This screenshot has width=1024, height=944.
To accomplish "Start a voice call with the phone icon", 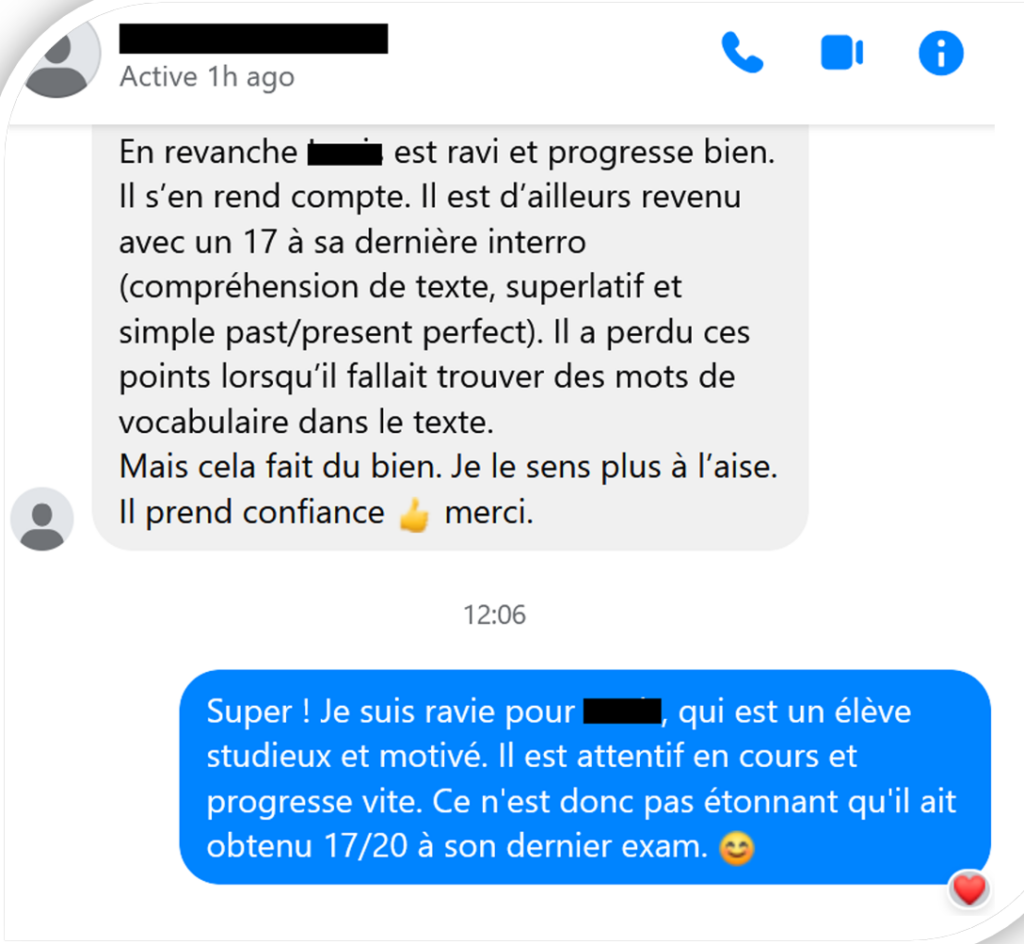I will [x=743, y=52].
